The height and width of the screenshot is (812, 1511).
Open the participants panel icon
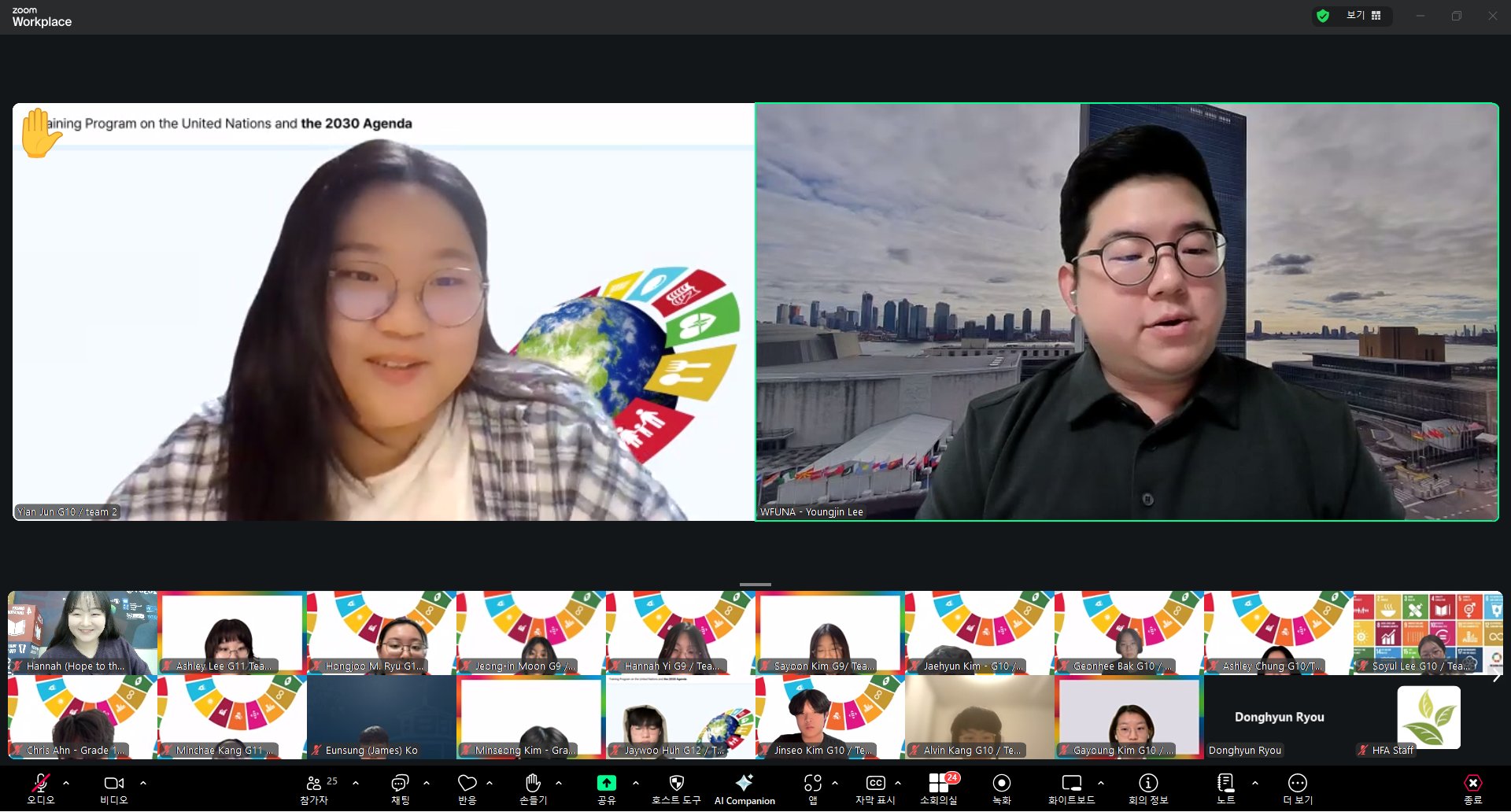tap(314, 783)
